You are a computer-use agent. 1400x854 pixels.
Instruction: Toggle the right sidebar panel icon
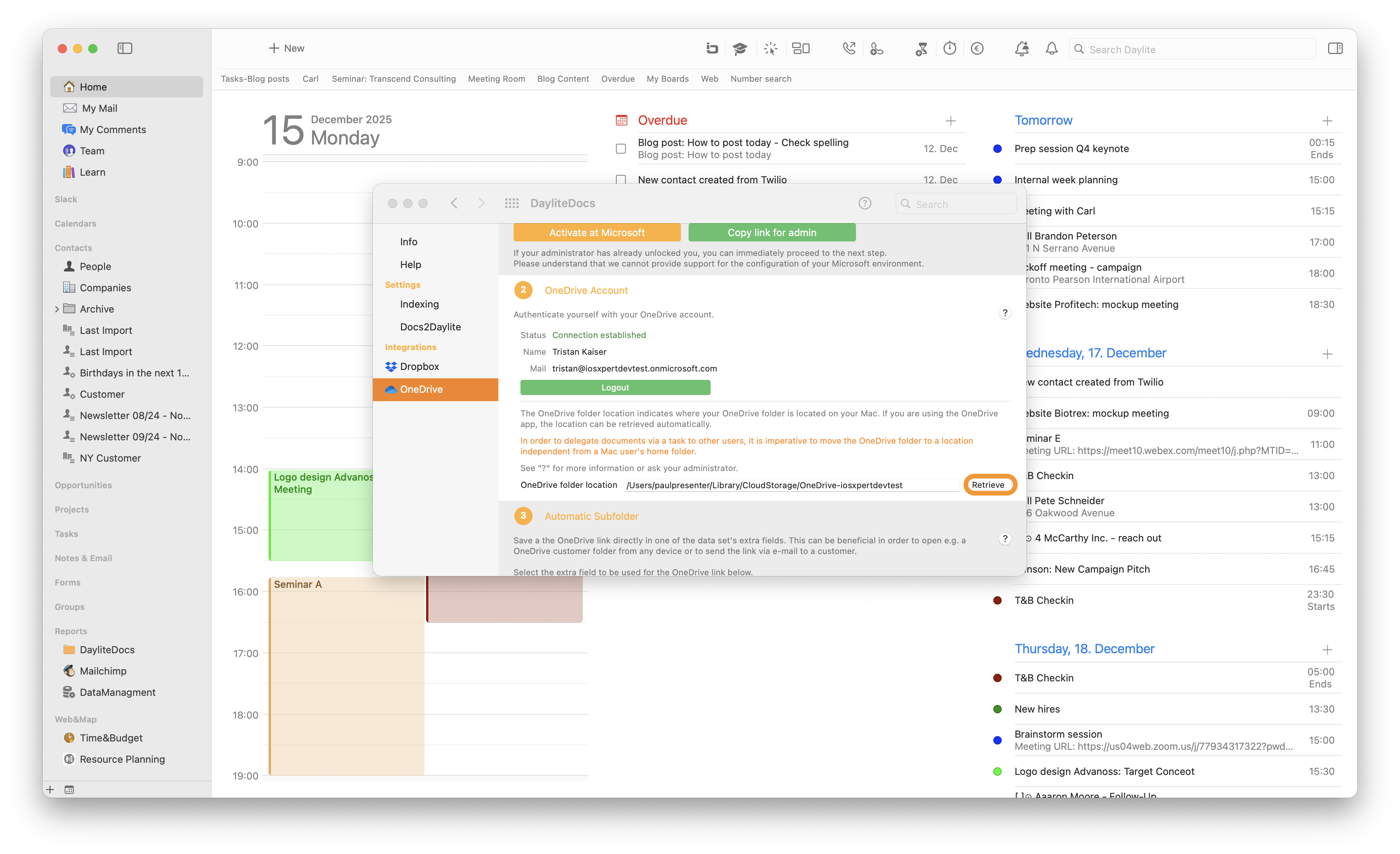click(1335, 48)
